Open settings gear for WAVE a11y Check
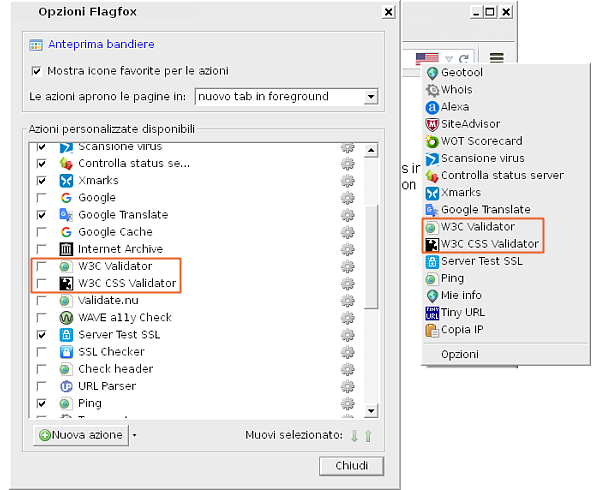Viewport: 600px width, 490px height. [x=347, y=317]
